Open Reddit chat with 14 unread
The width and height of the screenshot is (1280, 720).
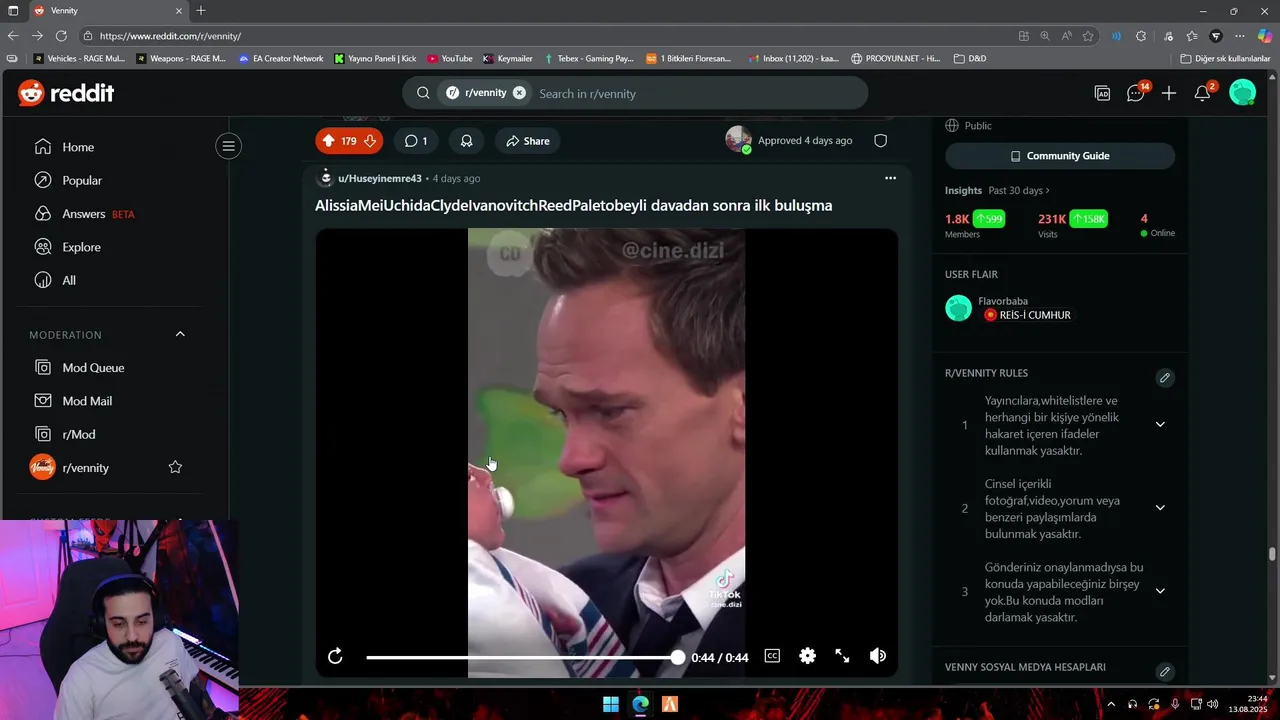(1136, 93)
